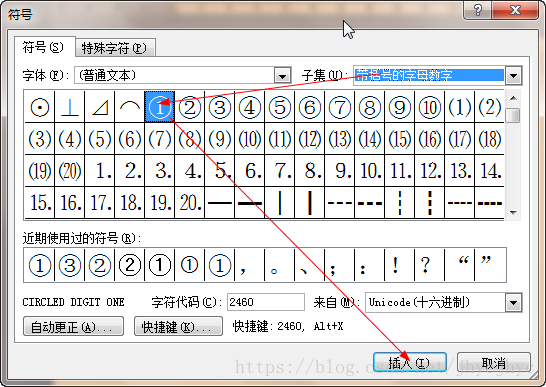546x387 pixels.
Task: Select the right triangle ⊿ symbol
Action: click(x=100, y=107)
